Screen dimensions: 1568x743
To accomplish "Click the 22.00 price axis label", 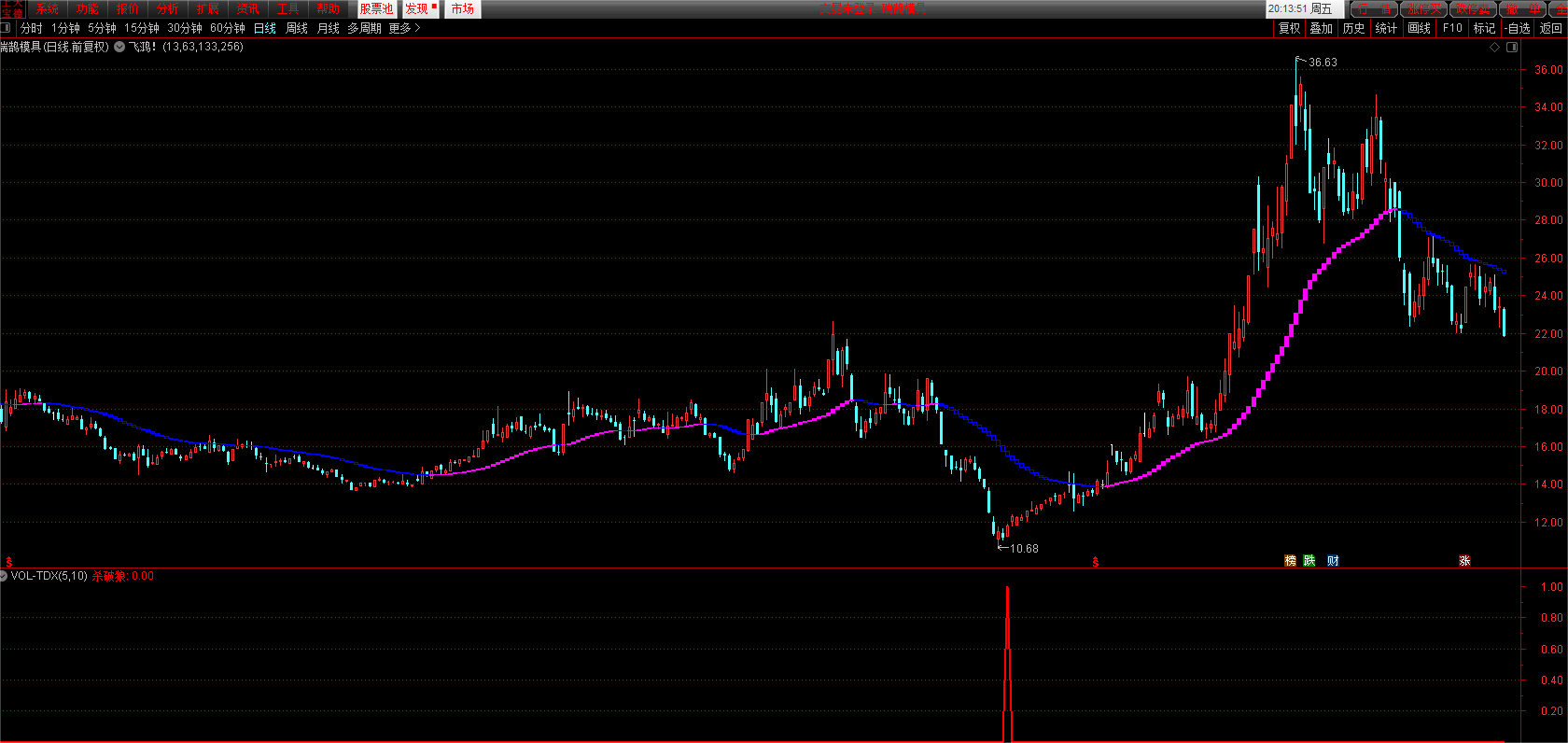I will (1548, 334).
